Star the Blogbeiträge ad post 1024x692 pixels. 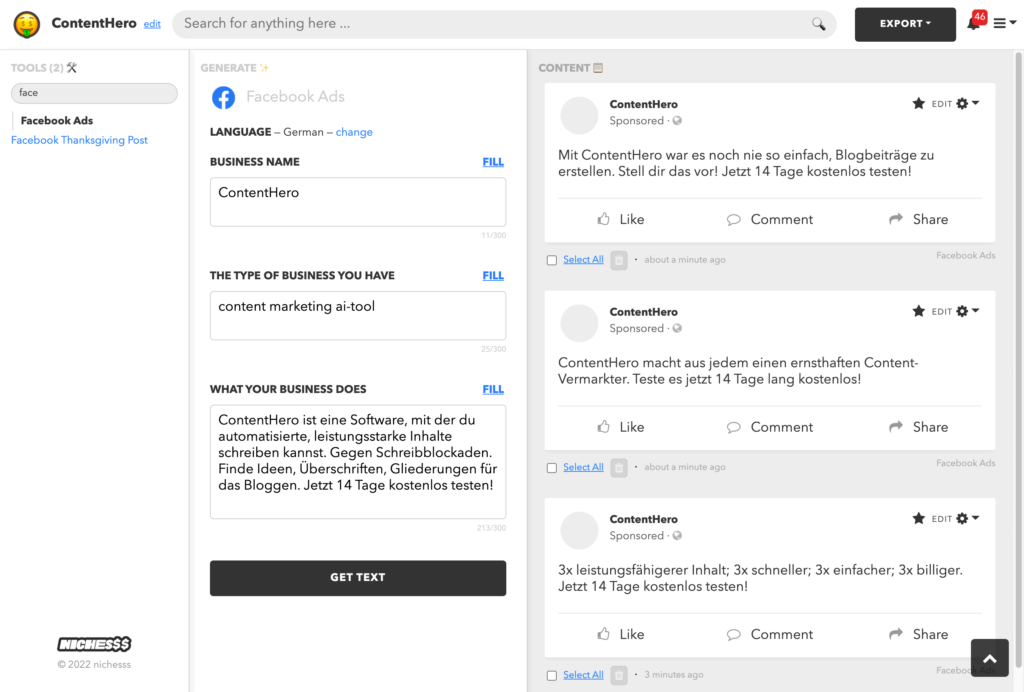tap(918, 104)
